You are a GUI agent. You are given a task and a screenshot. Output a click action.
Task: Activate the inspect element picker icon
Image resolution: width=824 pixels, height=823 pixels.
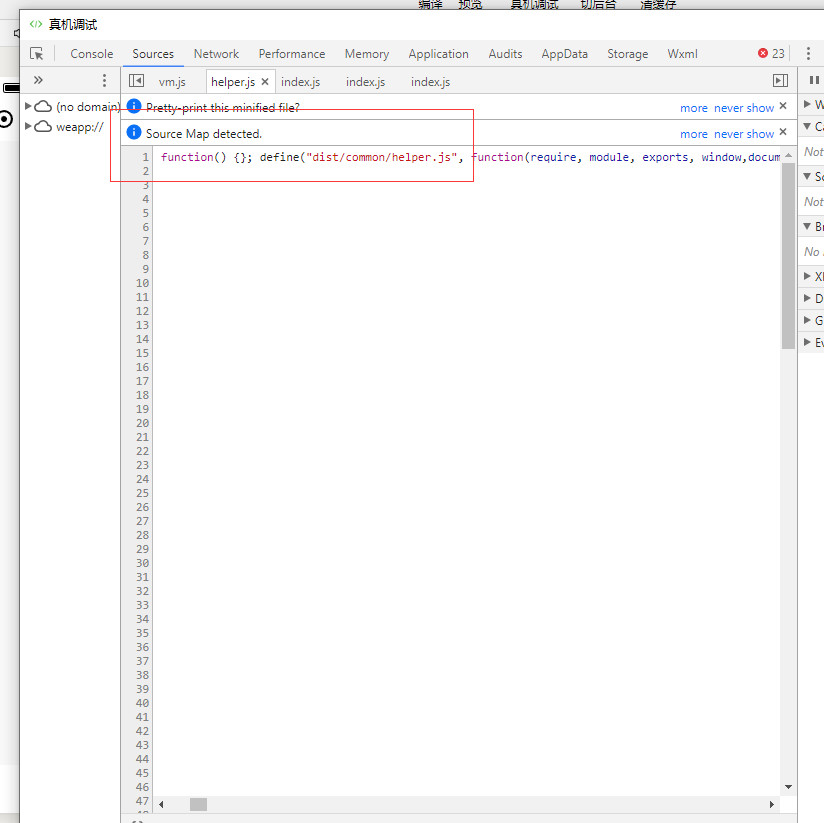click(x=37, y=54)
